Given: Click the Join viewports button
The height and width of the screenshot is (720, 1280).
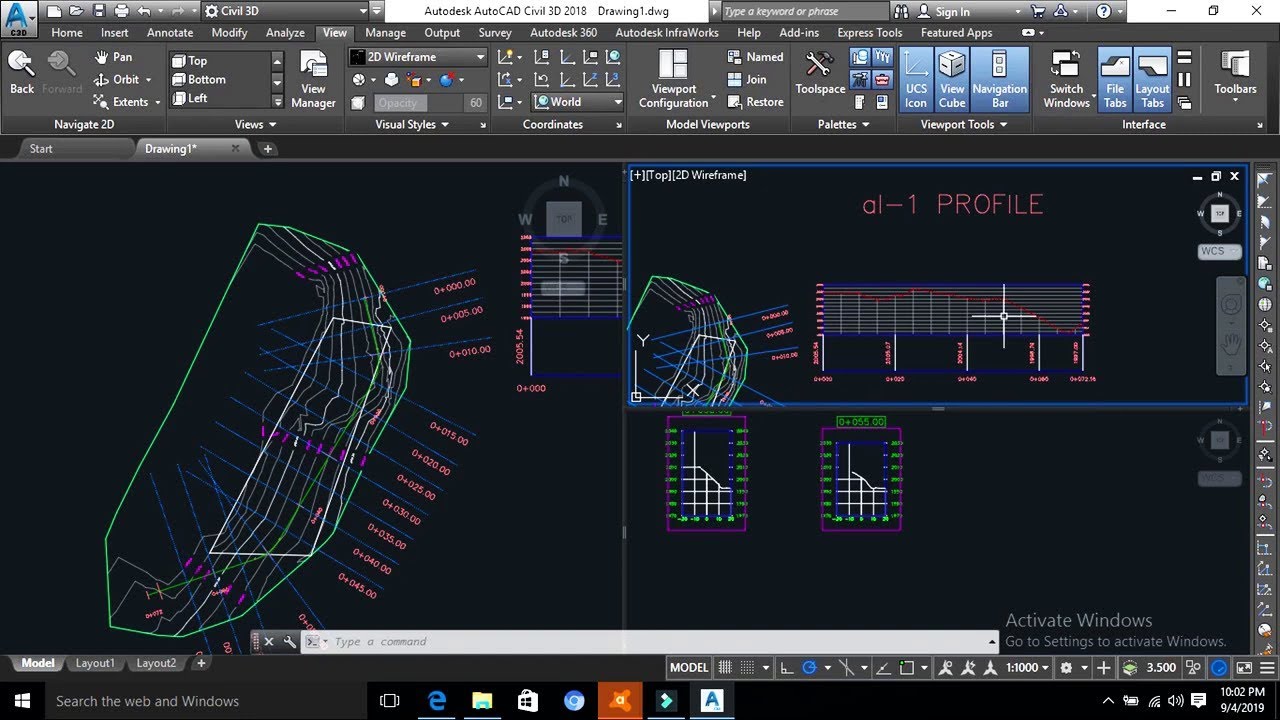Looking at the screenshot, I should coord(747,79).
